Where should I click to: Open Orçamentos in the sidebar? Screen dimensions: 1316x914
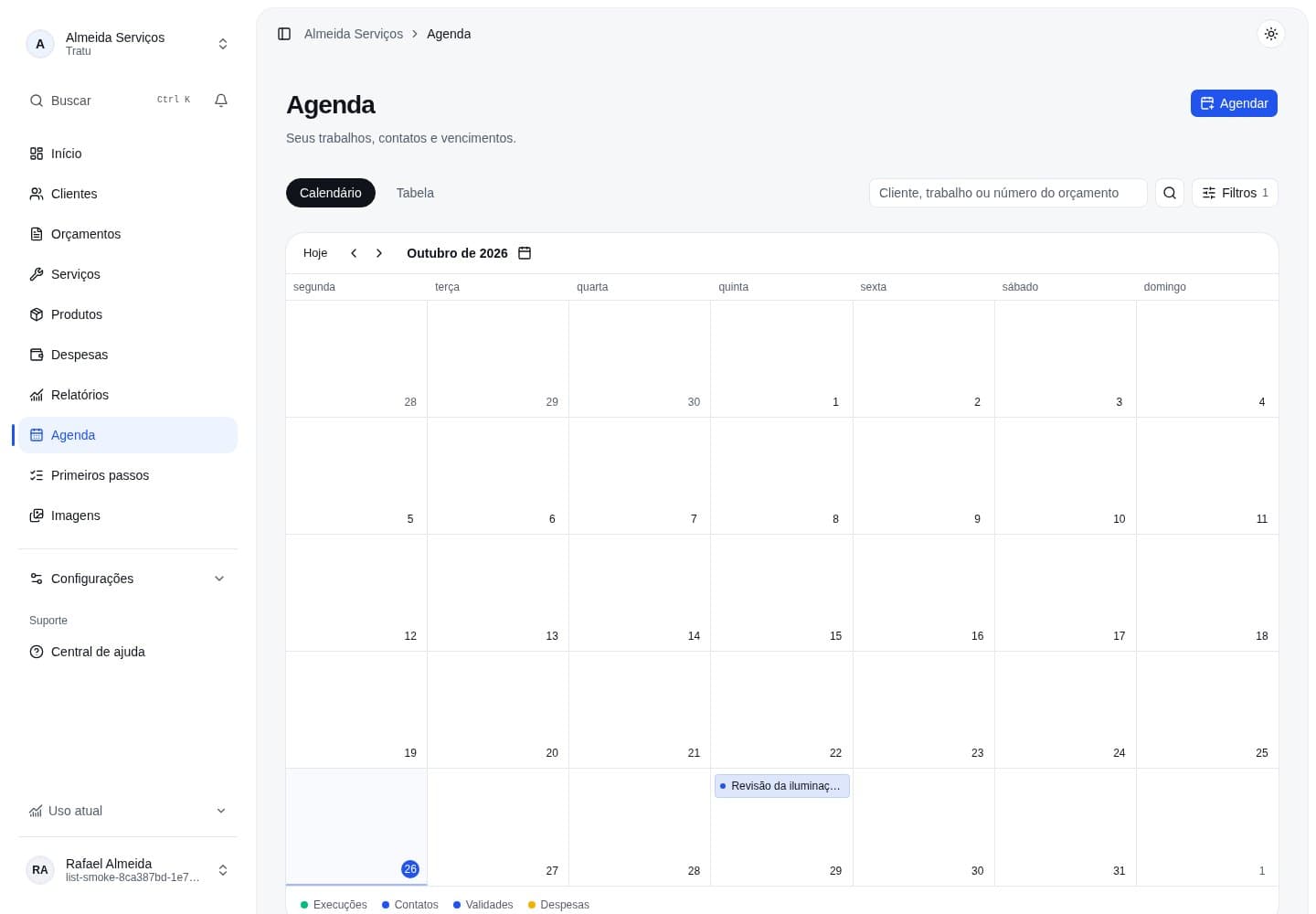click(x=128, y=234)
